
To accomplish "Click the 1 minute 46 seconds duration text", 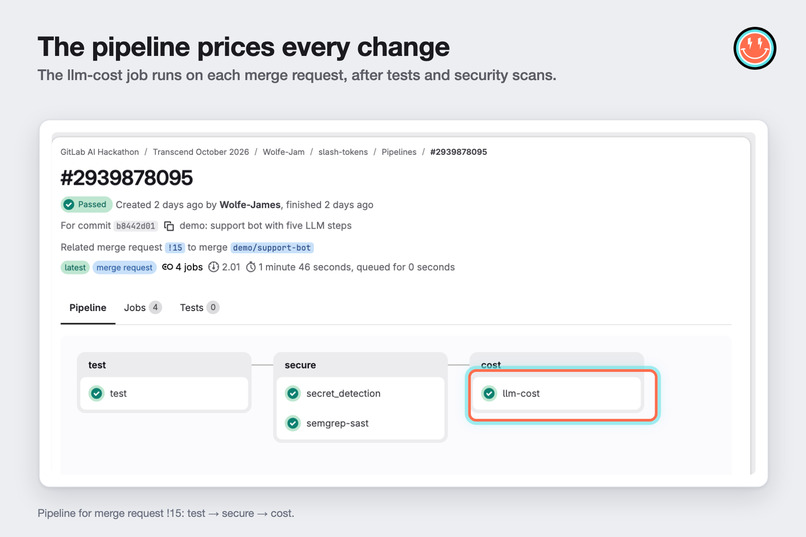I will tap(305, 267).
